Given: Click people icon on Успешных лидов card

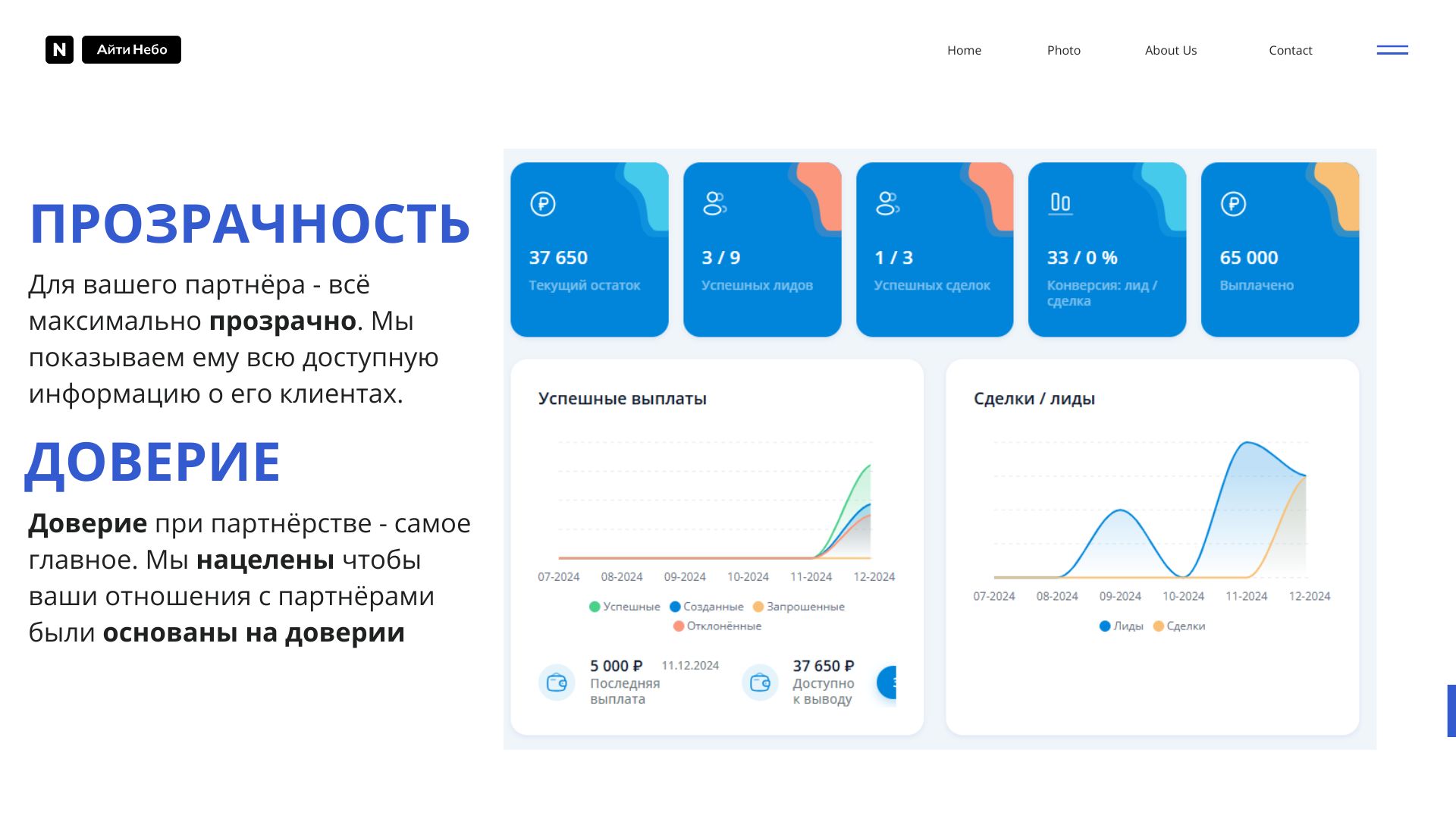Looking at the screenshot, I should [714, 203].
